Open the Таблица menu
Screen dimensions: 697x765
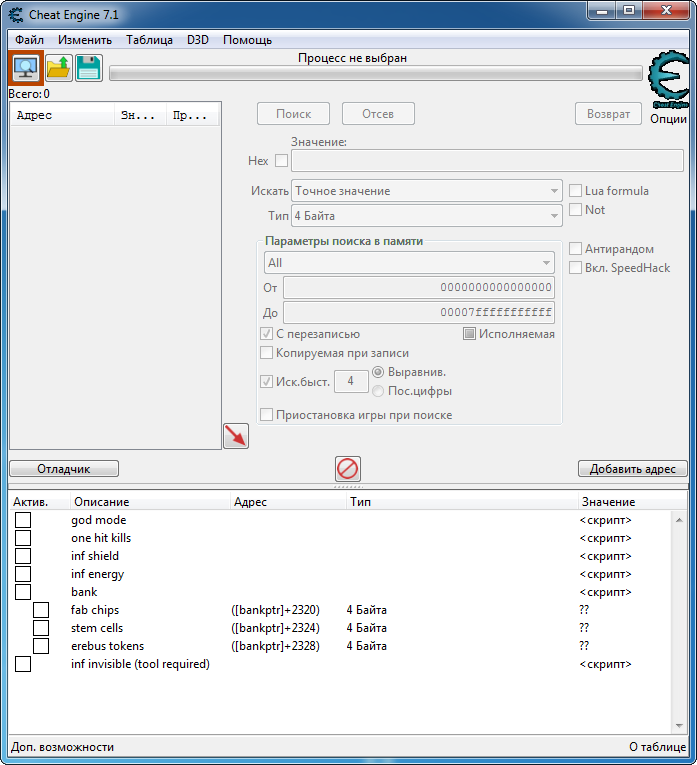click(x=149, y=40)
